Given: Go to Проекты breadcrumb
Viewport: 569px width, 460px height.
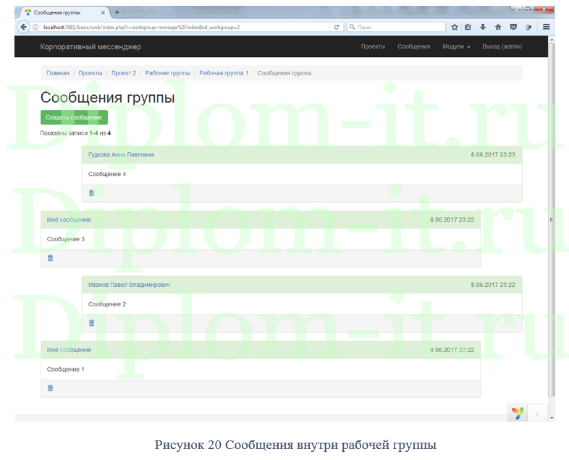Looking at the screenshot, I should pos(90,73).
